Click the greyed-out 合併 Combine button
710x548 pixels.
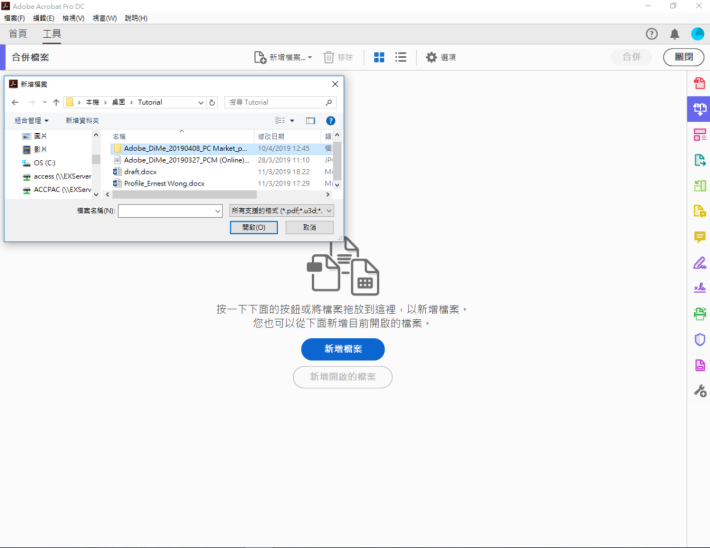pyautogui.click(x=631, y=57)
